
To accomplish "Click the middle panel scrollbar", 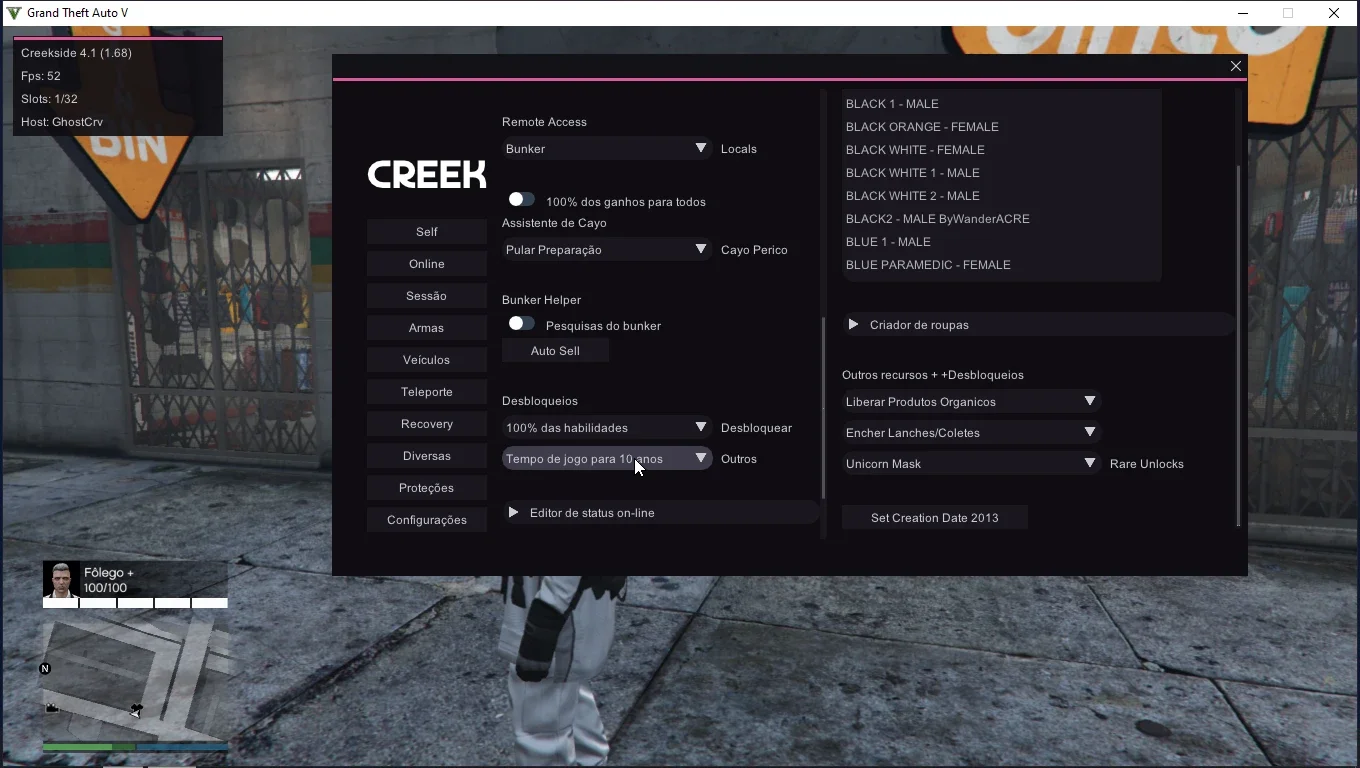I will tap(824, 408).
